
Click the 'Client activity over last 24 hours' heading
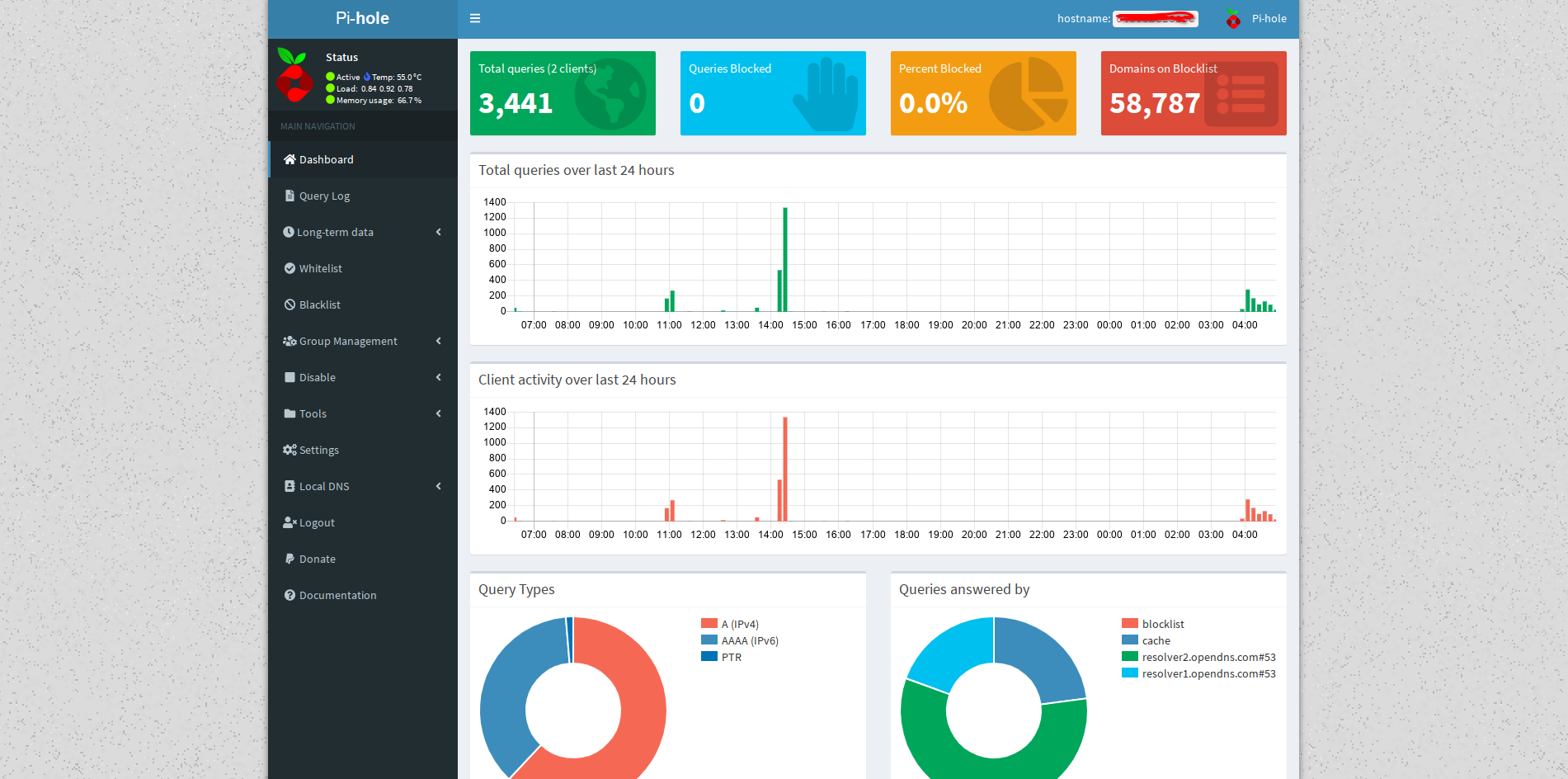[577, 380]
